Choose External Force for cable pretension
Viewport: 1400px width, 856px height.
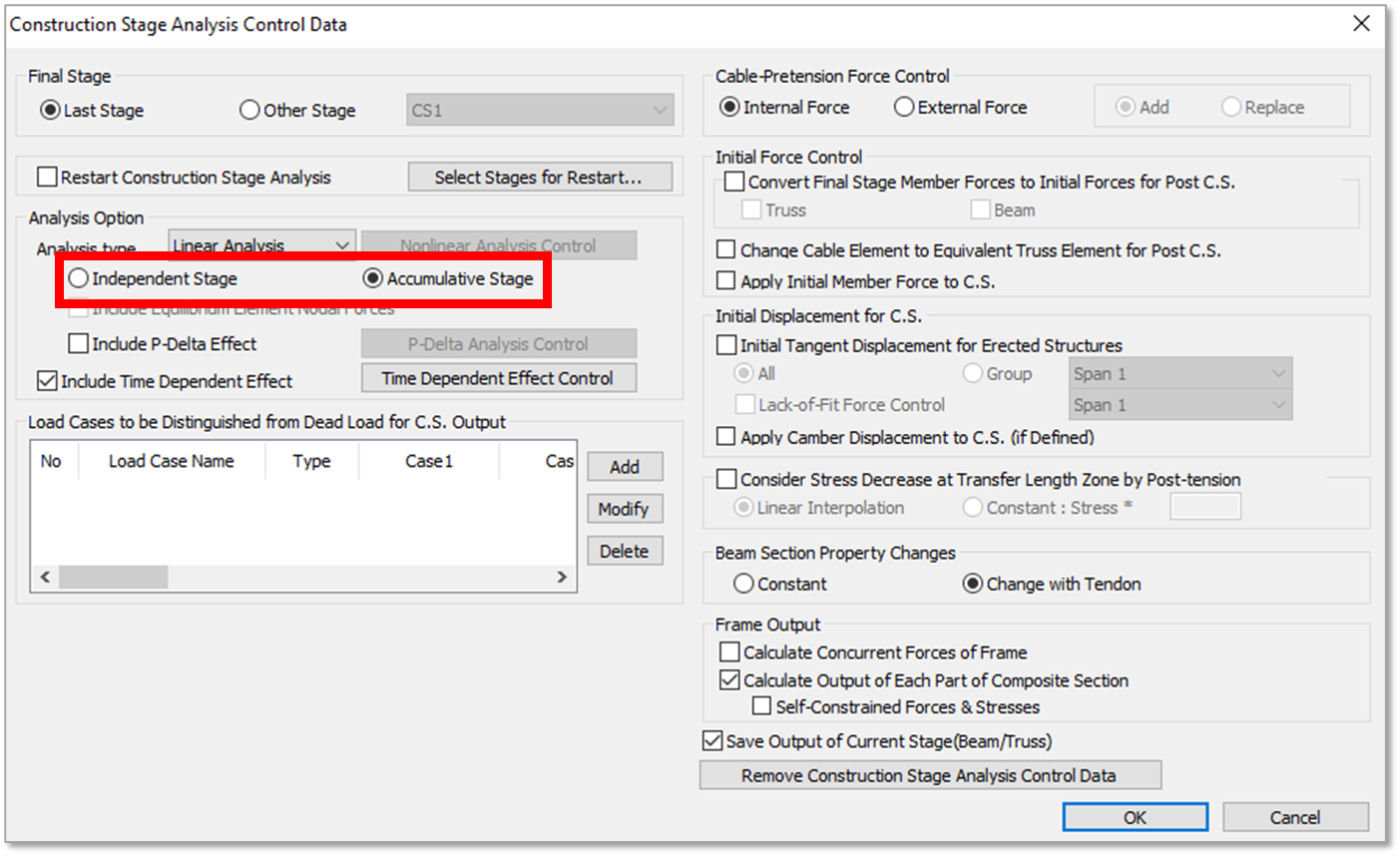(x=904, y=107)
